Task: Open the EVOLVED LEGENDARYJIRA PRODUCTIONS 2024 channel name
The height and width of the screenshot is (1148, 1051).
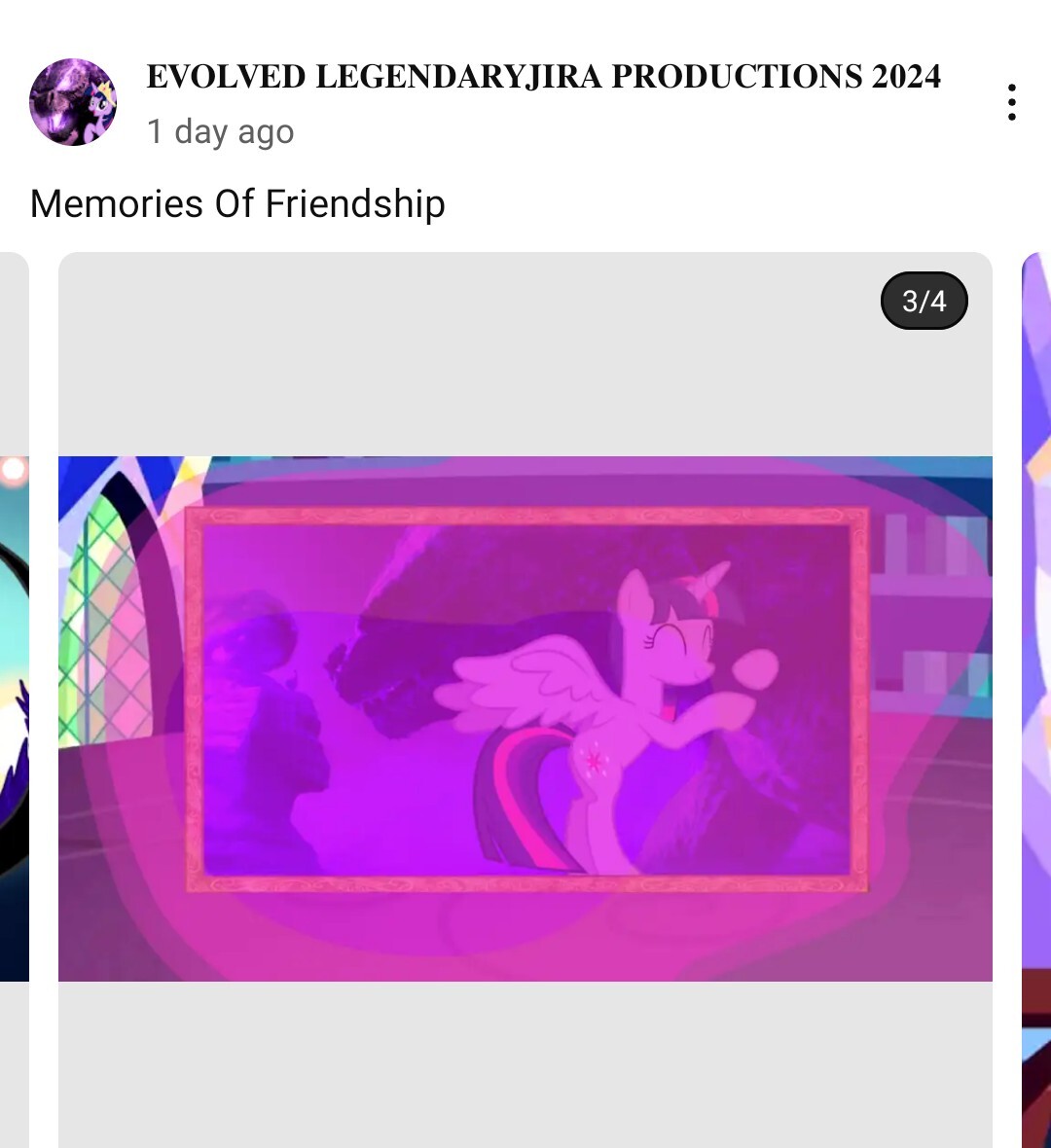Action: tap(543, 76)
